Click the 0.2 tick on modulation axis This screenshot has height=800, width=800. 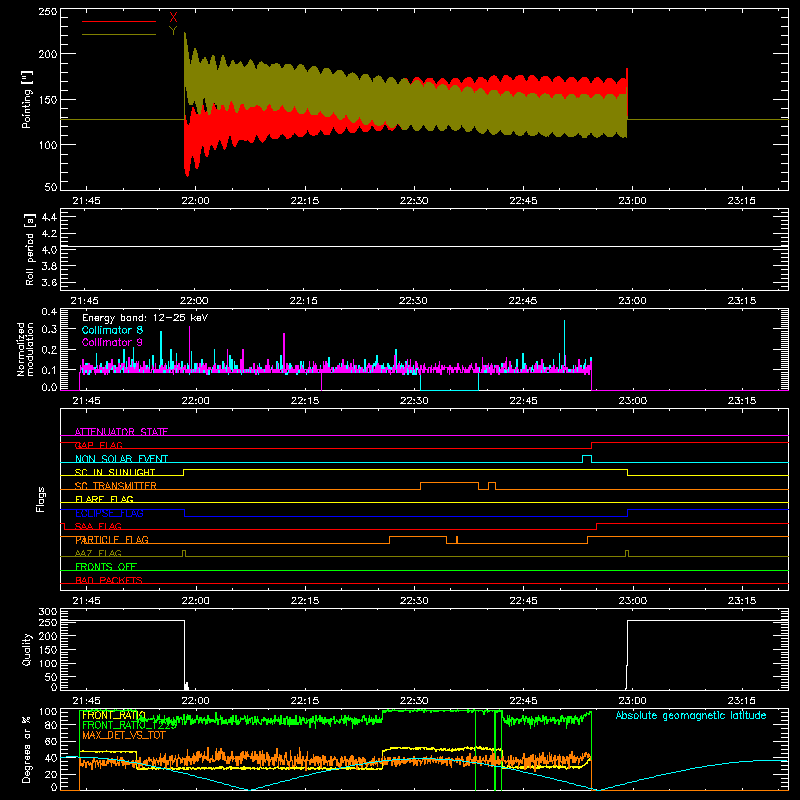pyautogui.click(x=49, y=350)
